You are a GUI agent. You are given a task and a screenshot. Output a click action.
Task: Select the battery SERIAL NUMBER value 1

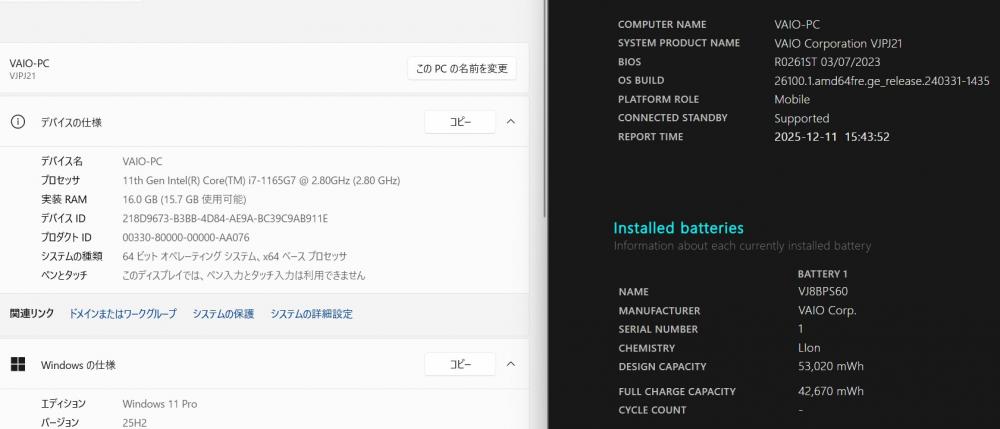pos(800,329)
